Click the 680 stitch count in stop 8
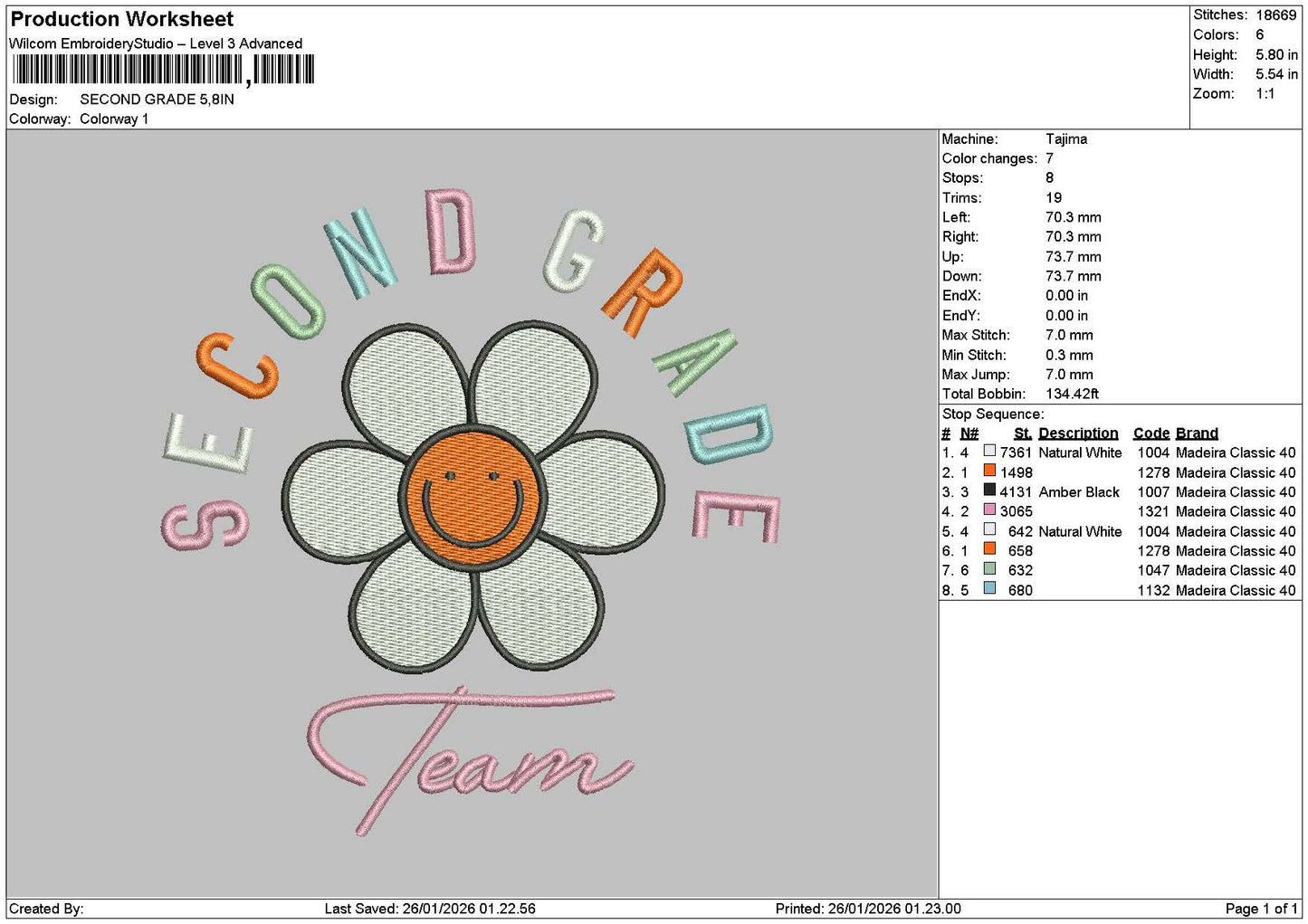Screen dimensions: 1308x924 [x=1020, y=590]
